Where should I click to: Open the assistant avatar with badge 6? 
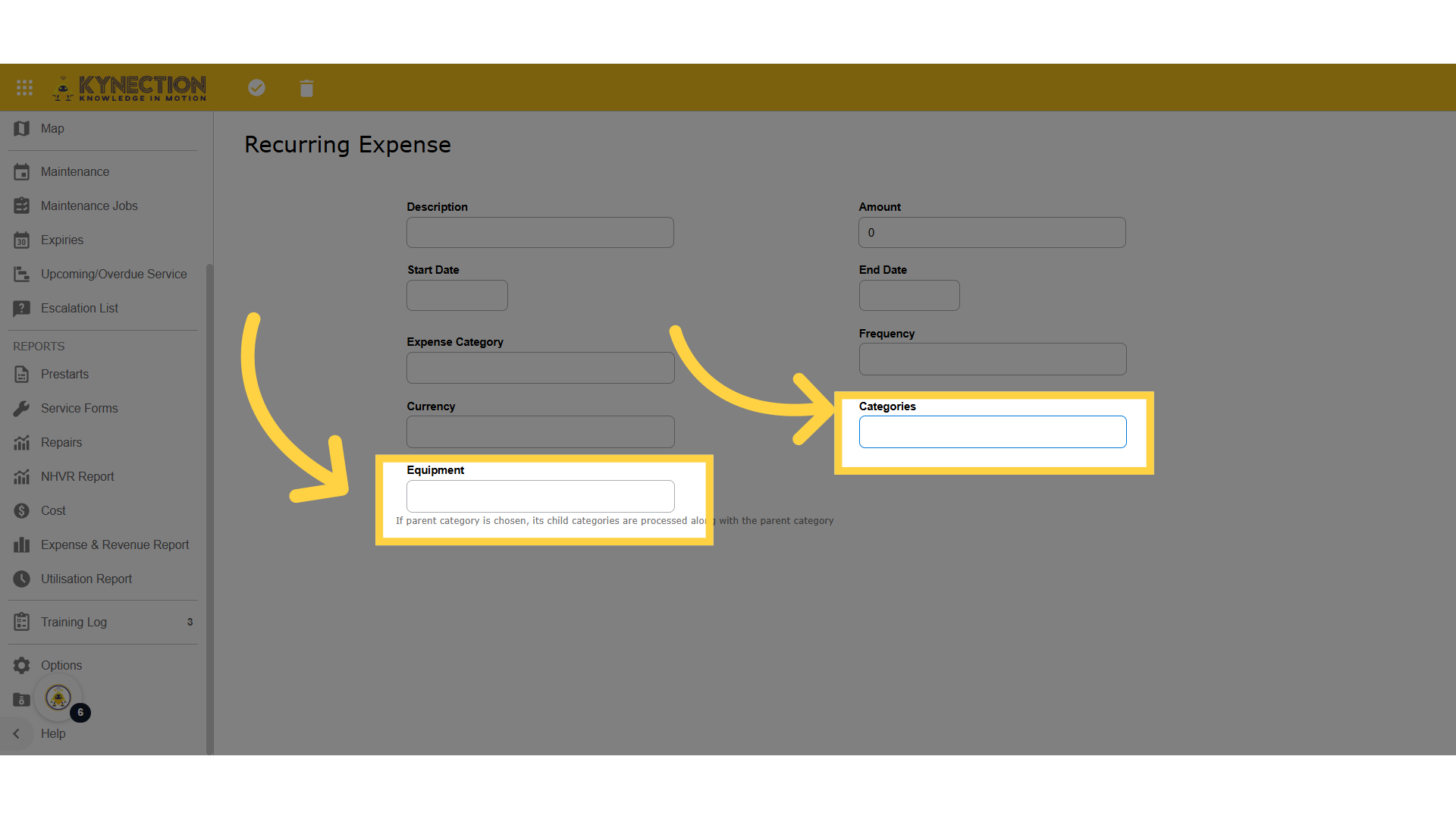[59, 698]
